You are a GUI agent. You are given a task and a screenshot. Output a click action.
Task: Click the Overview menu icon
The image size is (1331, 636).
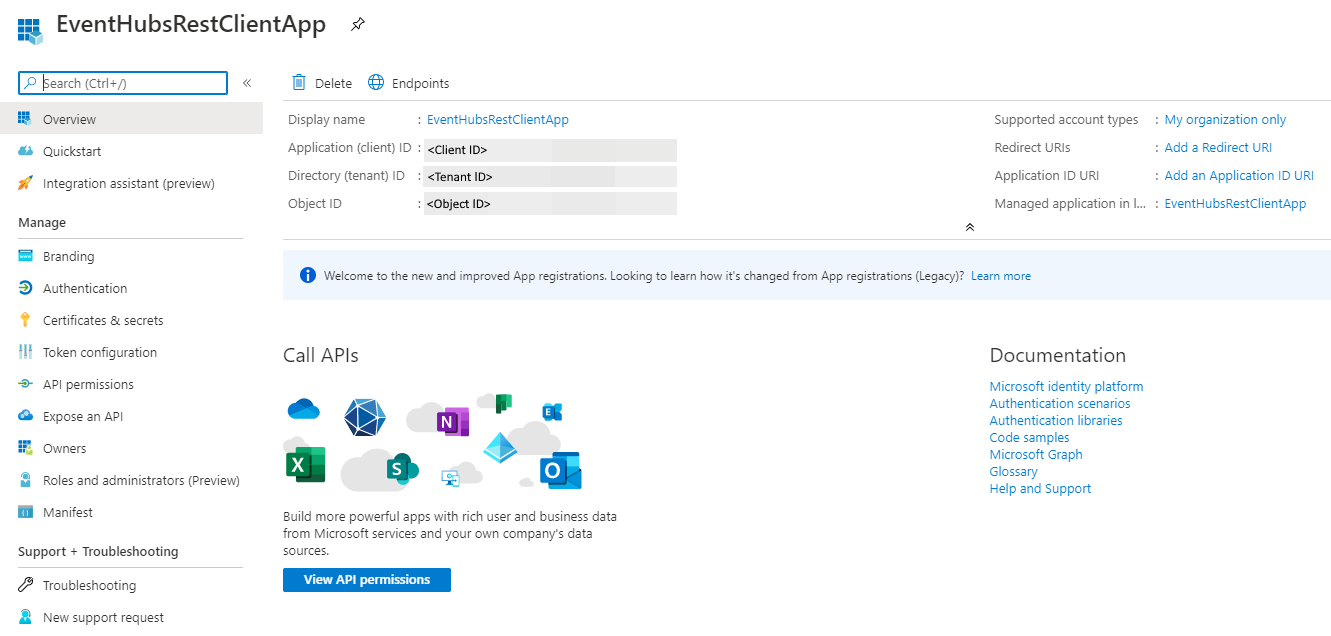coord(25,119)
